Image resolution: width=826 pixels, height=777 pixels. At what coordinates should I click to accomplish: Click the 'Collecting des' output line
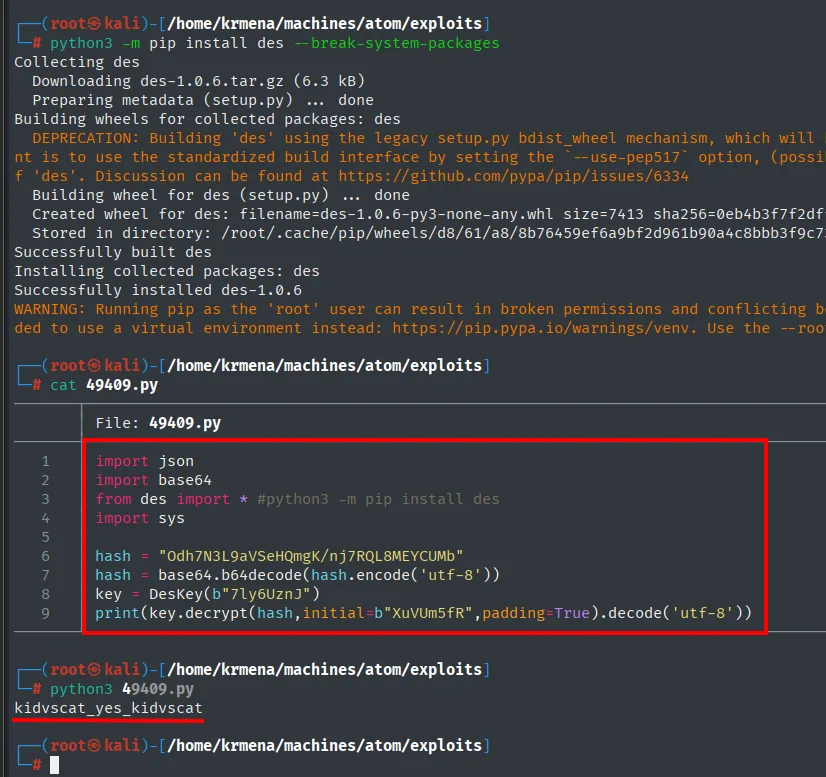point(77,62)
